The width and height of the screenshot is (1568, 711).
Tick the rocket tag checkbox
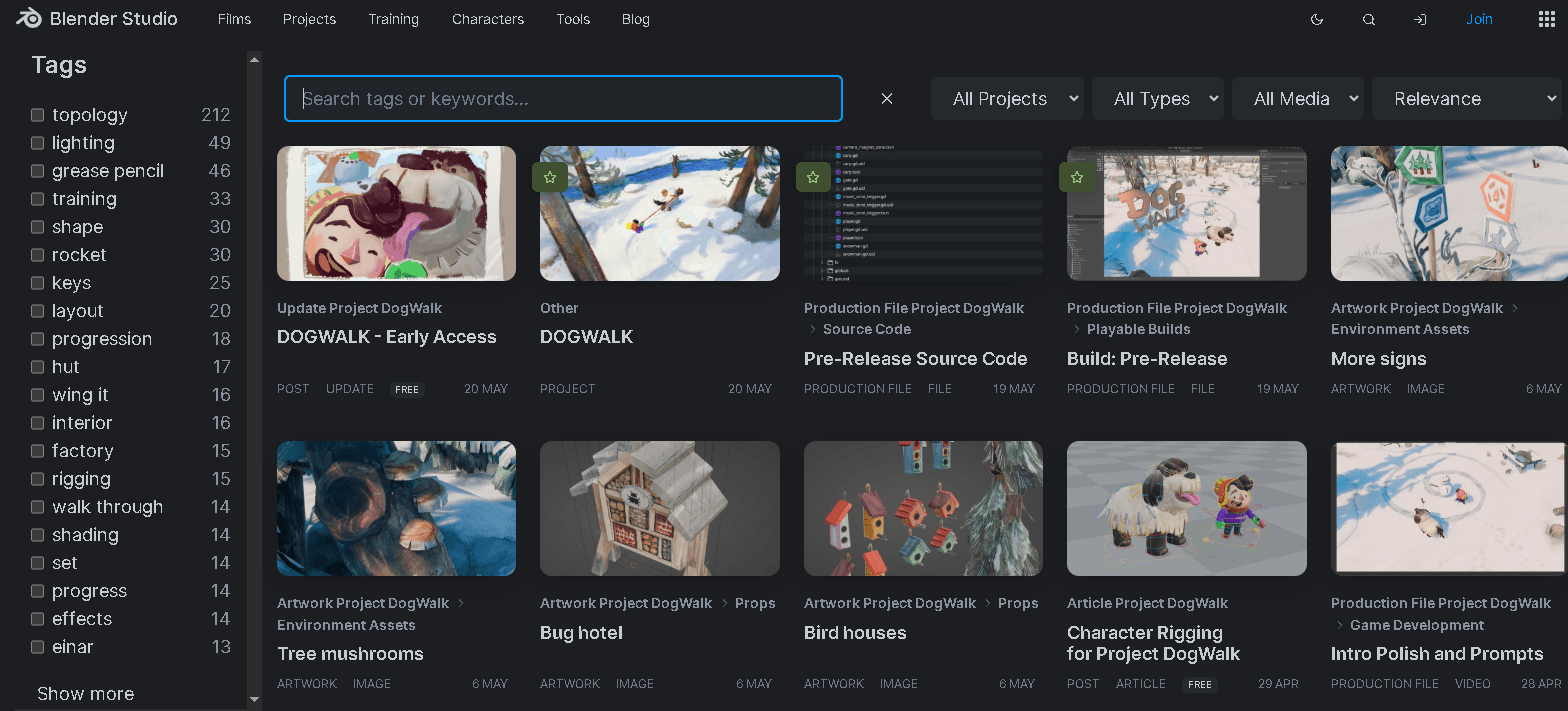tap(37, 255)
